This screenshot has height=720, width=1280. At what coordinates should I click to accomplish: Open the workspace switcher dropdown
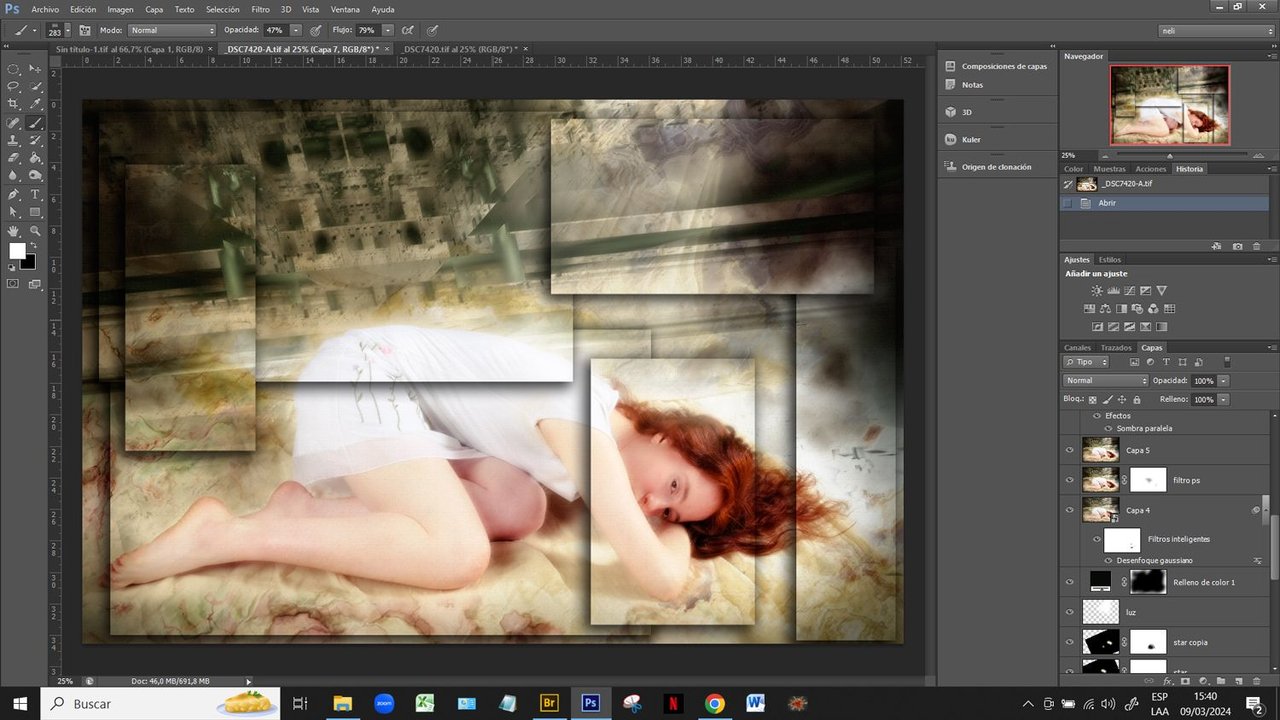(x=1217, y=31)
